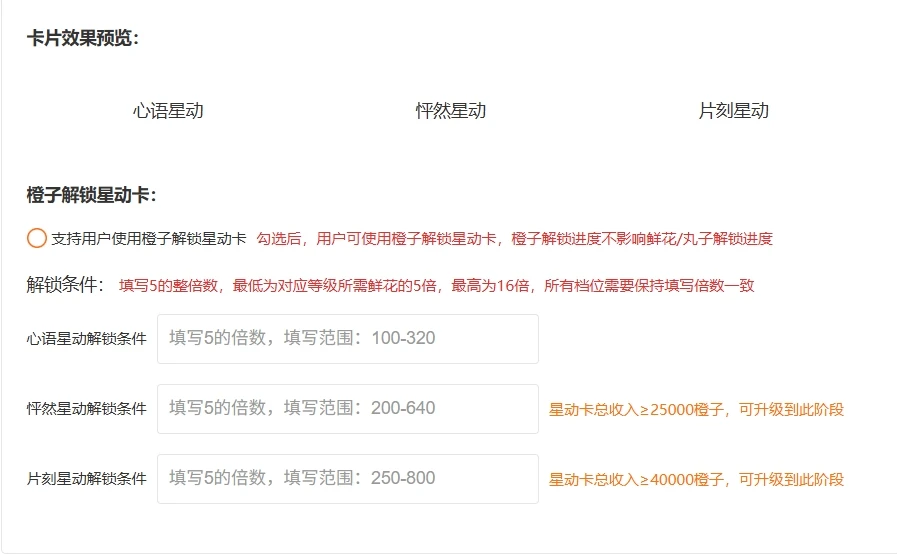Viewport: 897px width, 554px height.
Task: Click the orange ≥40000橙子 upgrade hint
Action: pyautogui.click(x=696, y=479)
